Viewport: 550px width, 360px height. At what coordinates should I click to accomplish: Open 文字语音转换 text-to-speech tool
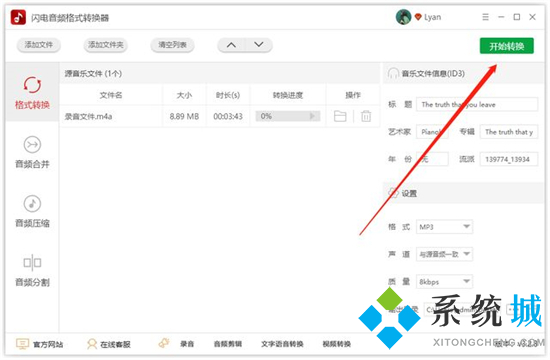tap(282, 344)
